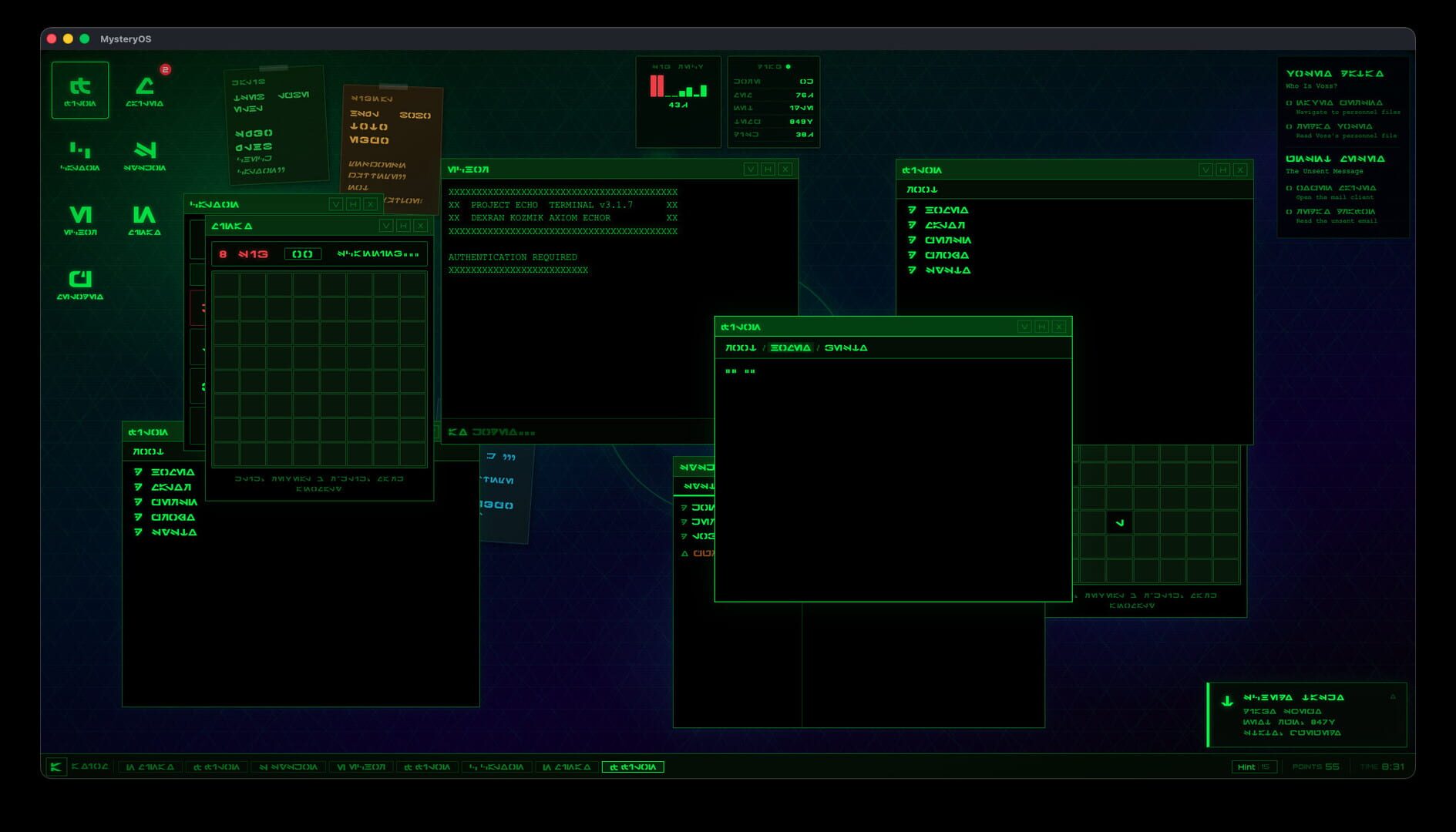1456x832 pixels.
Task: Click the folder glyph beside the top file entry
Action: 911,209
